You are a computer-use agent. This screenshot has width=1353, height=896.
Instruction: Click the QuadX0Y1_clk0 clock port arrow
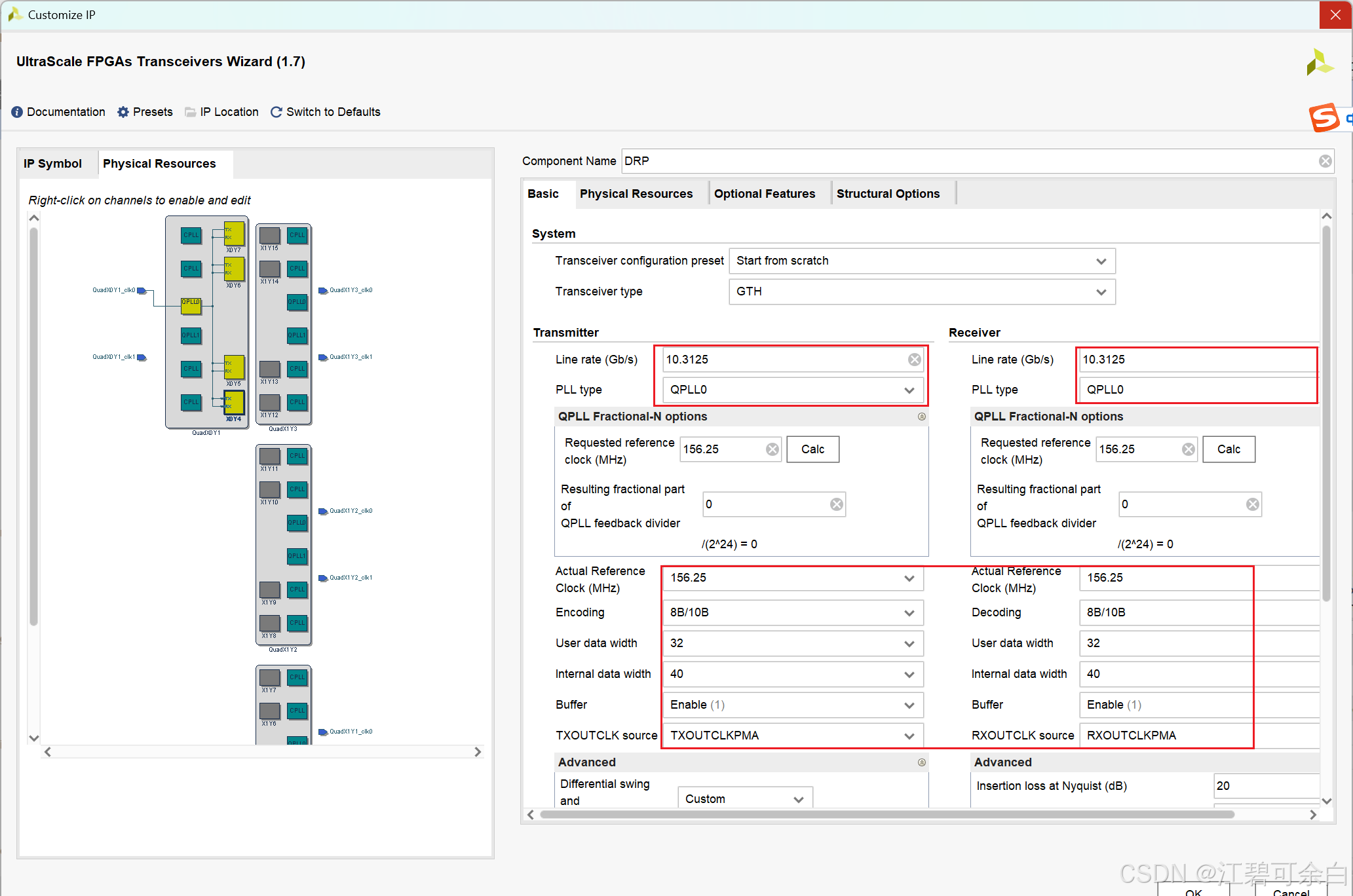click(141, 290)
